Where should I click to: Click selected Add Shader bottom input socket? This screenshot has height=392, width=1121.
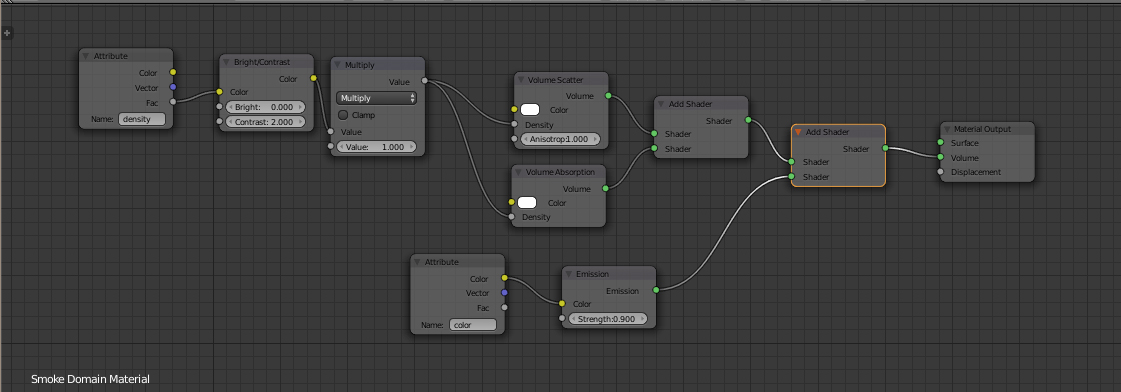coord(791,176)
